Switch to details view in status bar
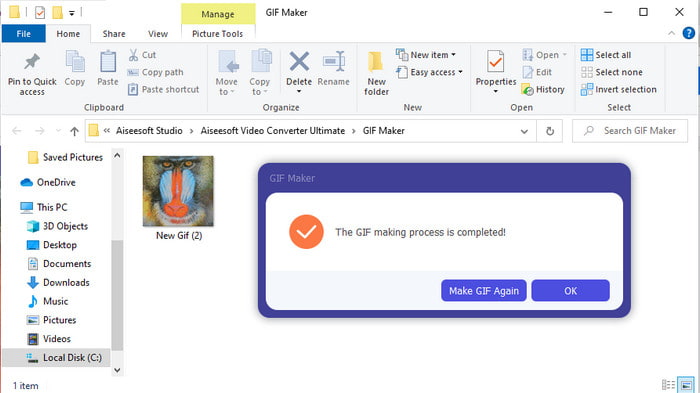 tap(668, 385)
